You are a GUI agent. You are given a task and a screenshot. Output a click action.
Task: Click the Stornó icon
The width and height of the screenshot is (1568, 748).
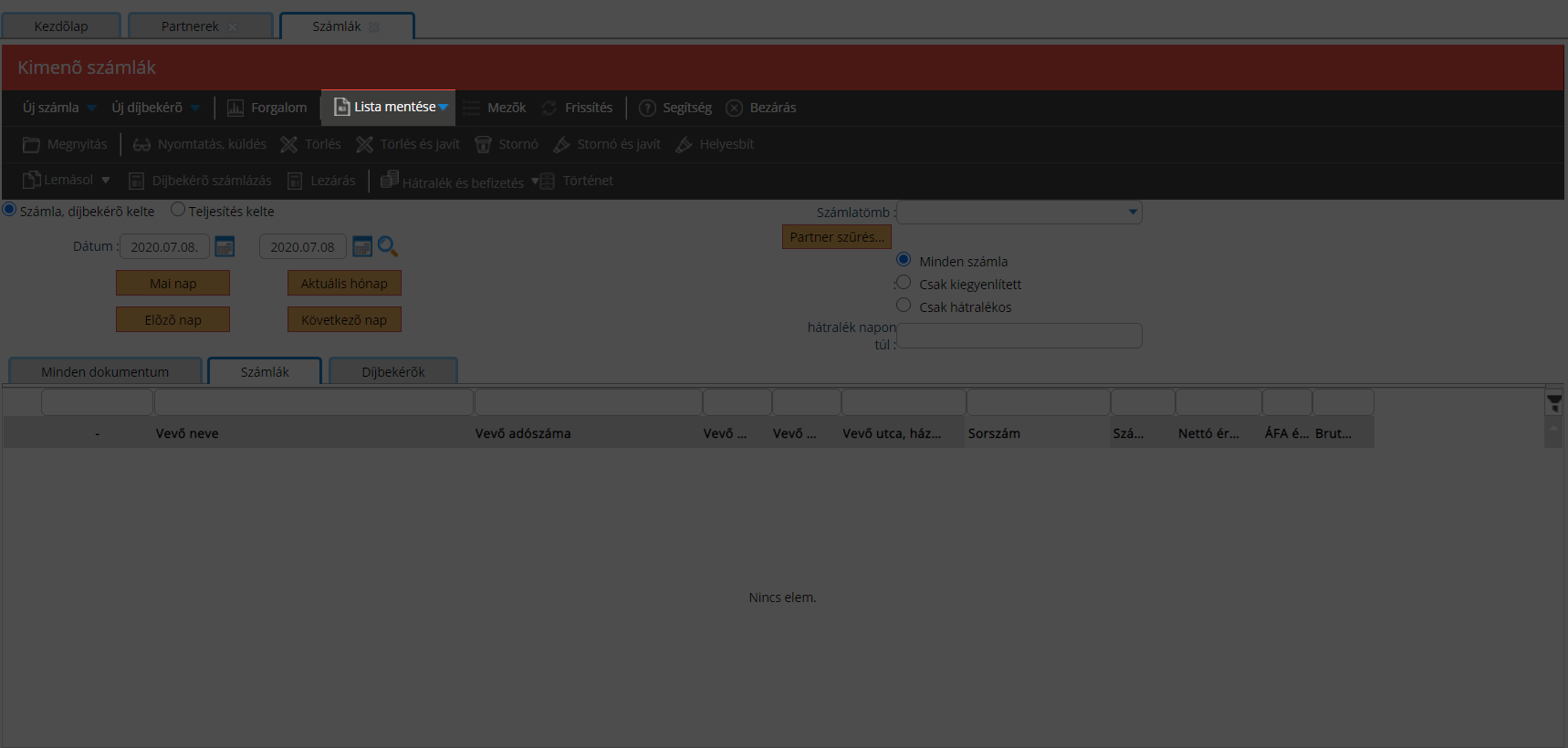point(484,144)
